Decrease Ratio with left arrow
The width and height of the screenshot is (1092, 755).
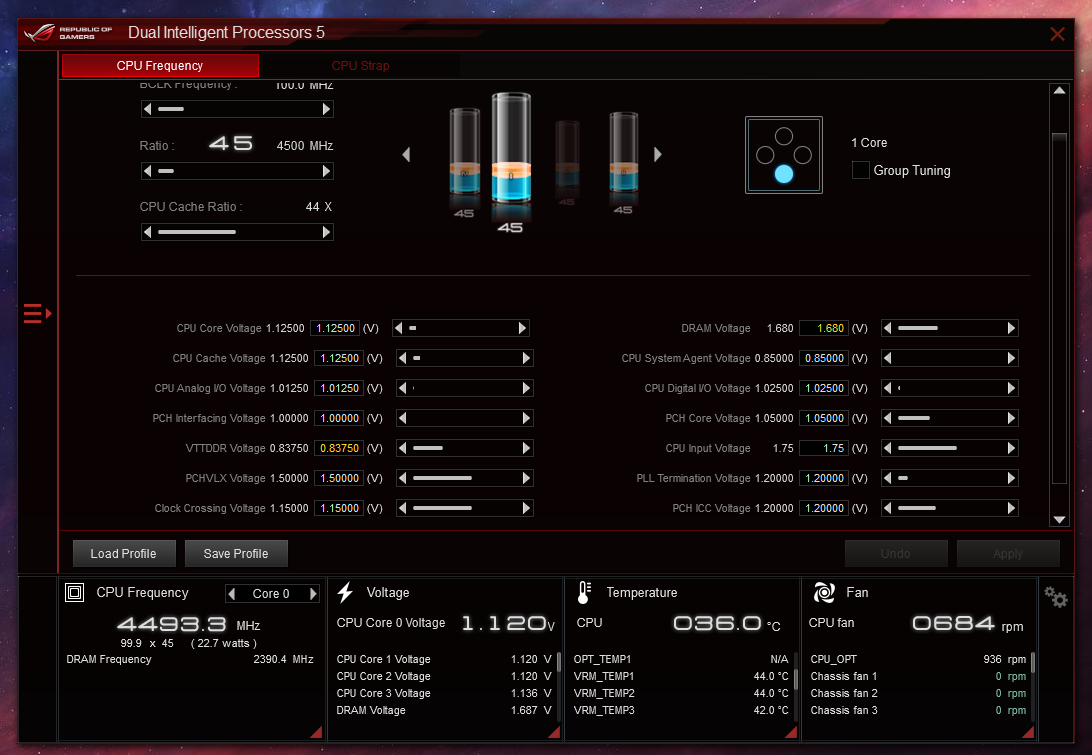tap(147, 171)
